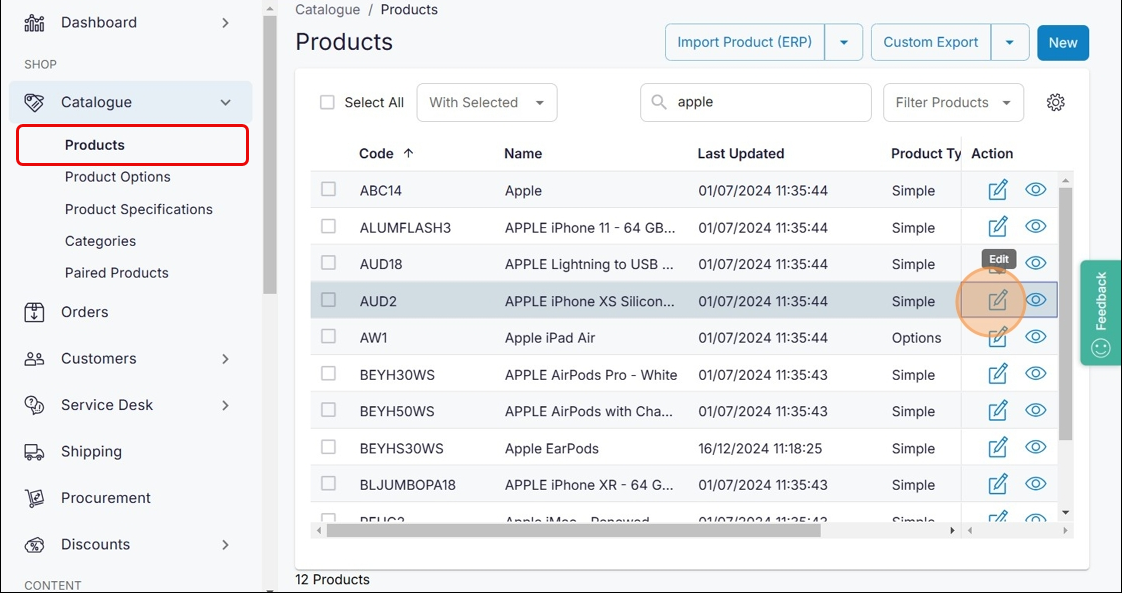1122x593 pixels.
Task: Open Product Options in Catalogue menu
Action: click(117, 177)
